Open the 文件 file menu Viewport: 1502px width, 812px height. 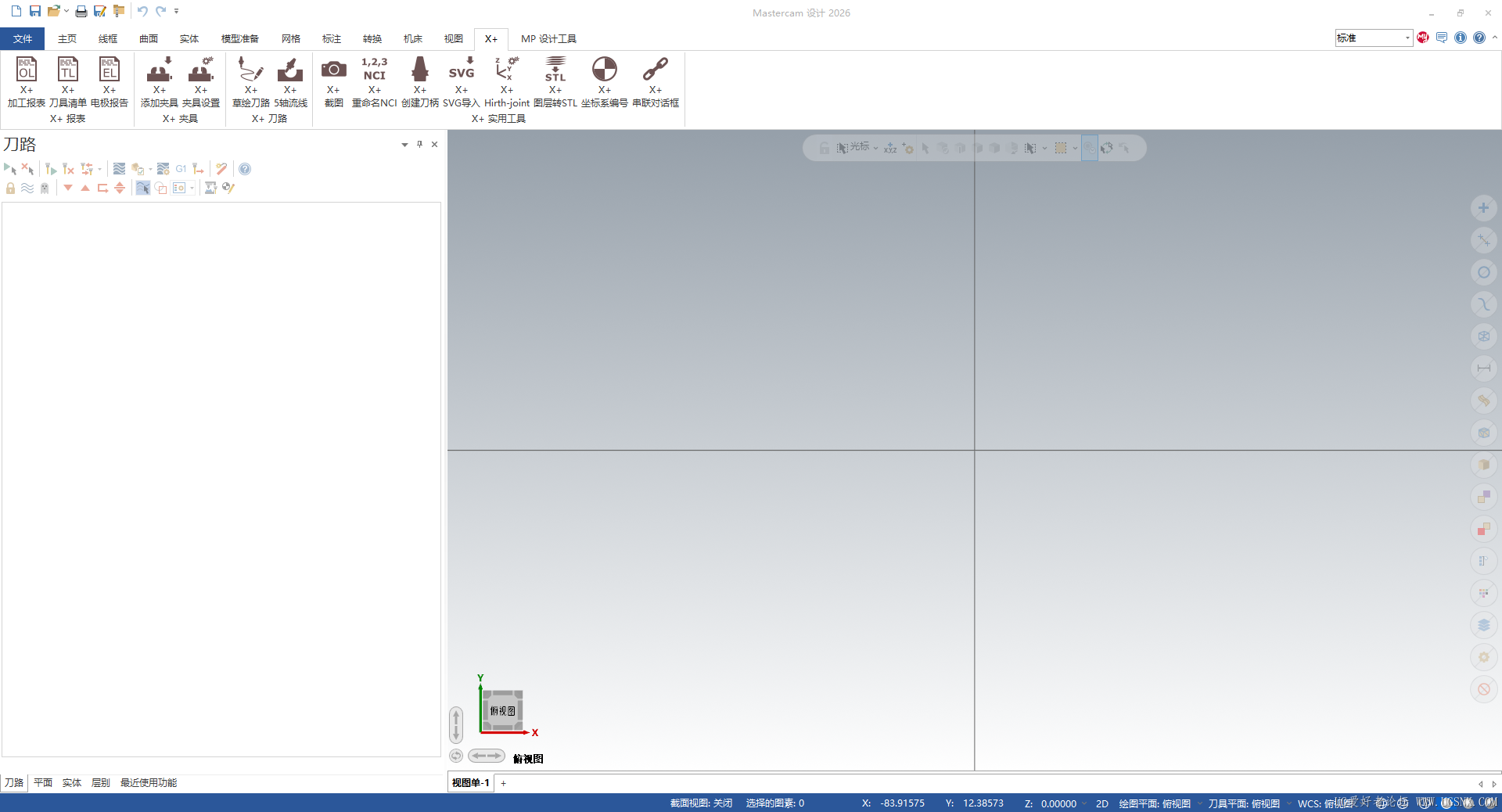click(23, 38)
